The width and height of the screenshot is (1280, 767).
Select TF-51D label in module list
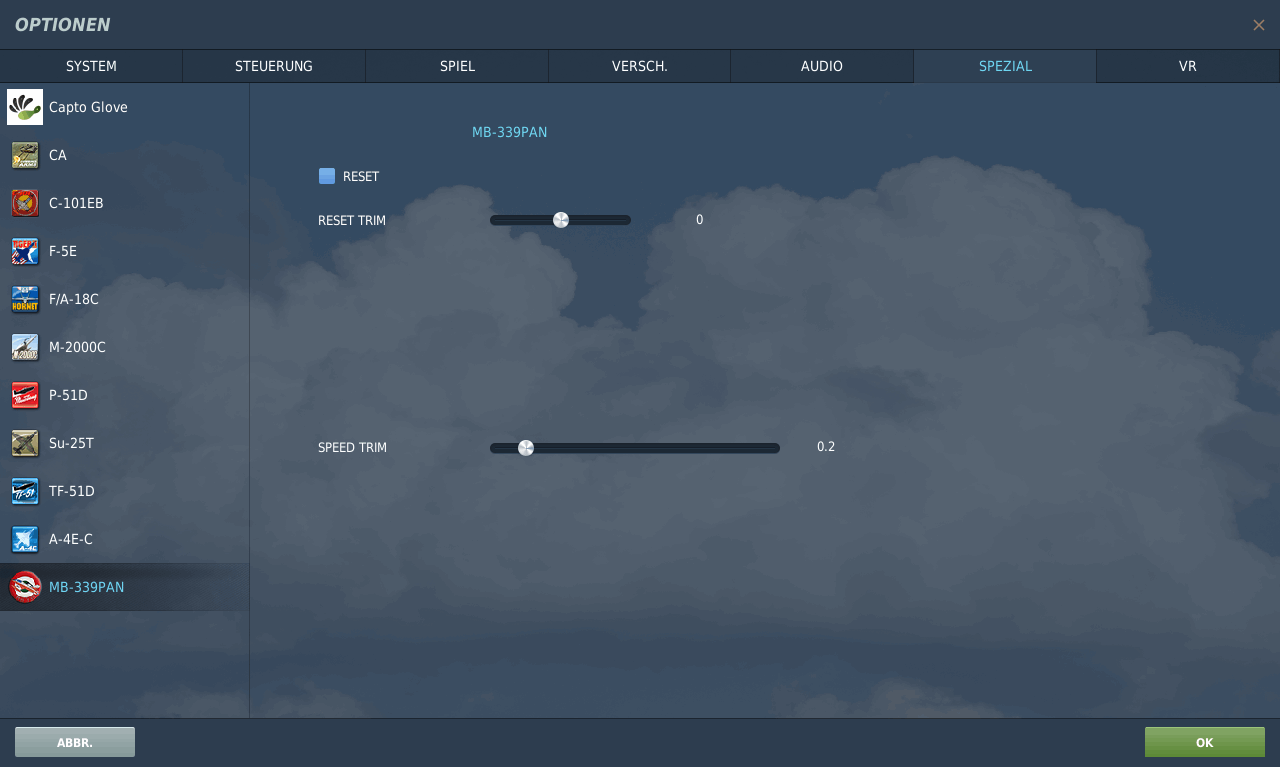[x=72, y=491]
